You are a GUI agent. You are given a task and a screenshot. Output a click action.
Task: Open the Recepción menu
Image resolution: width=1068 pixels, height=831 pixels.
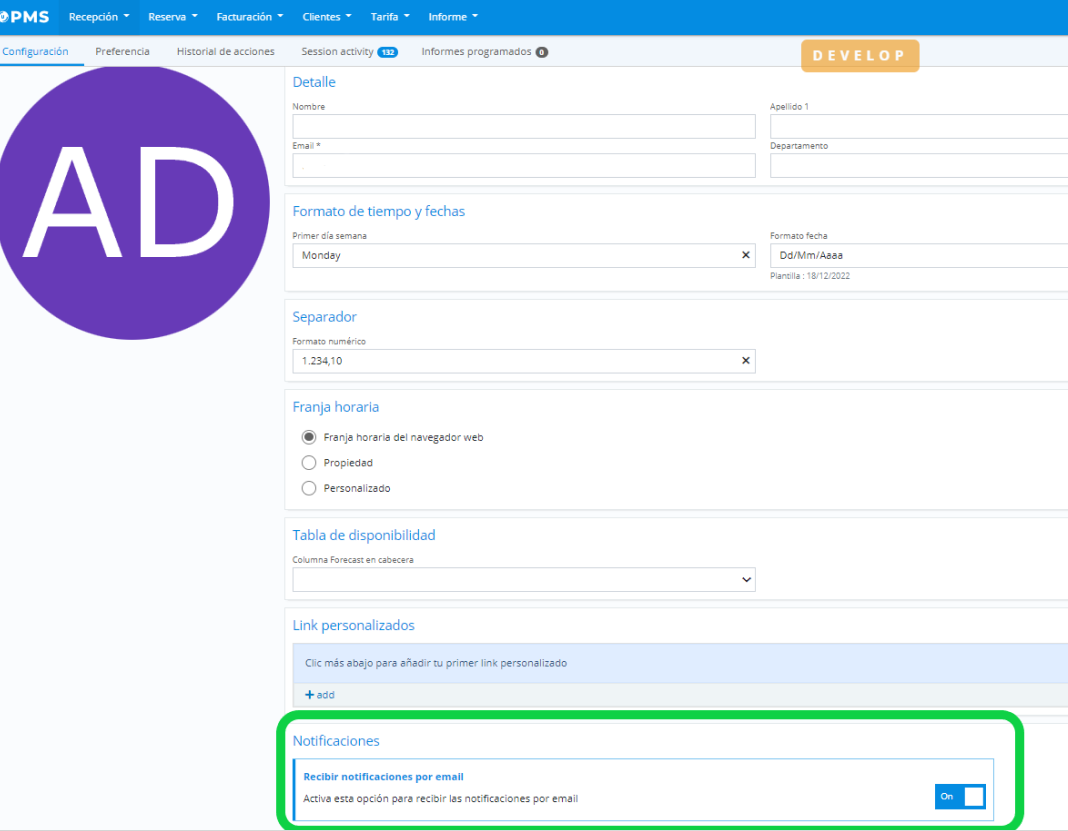99,17
